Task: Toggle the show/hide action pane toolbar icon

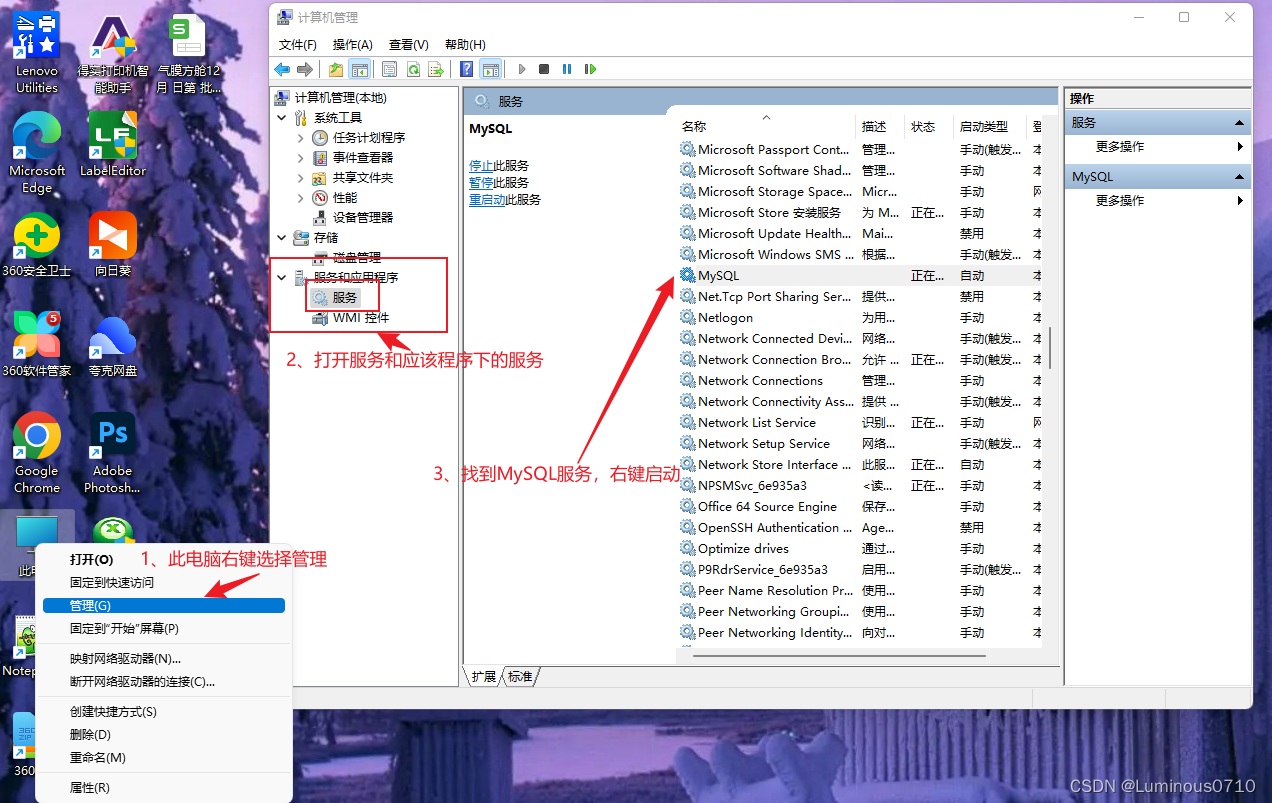Action: (490, 69)
